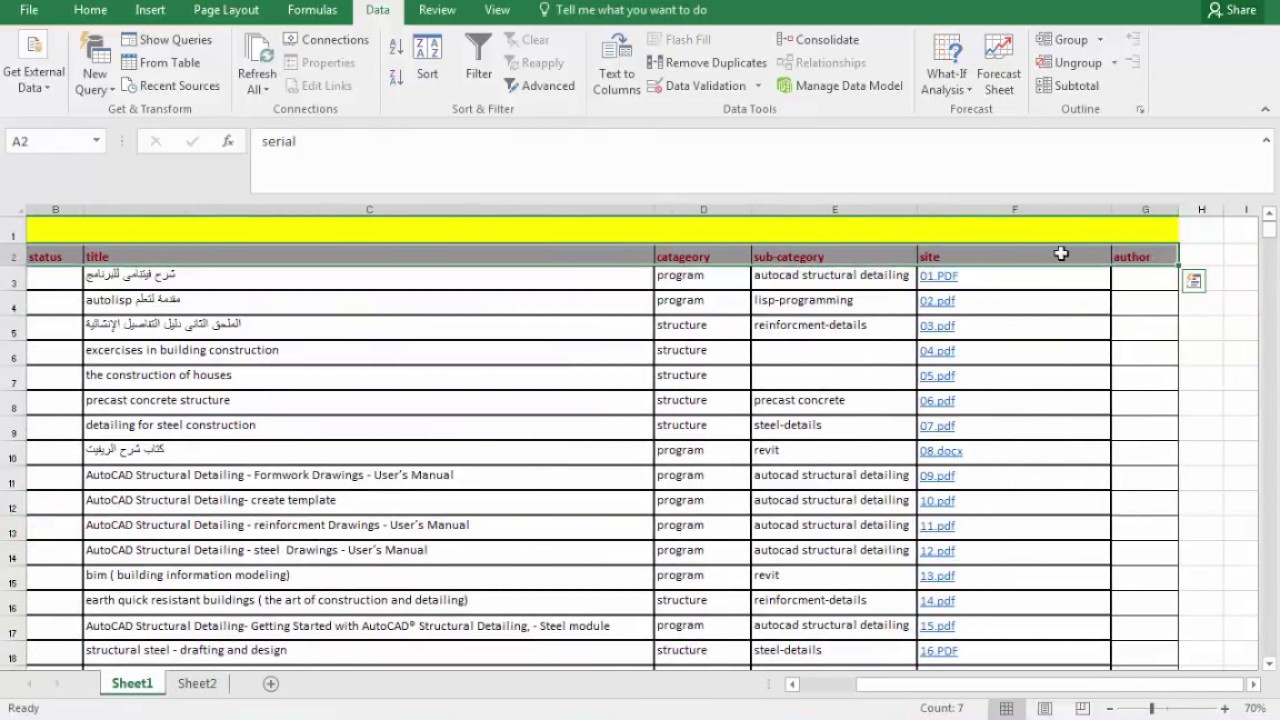This screenshot has height=720, width=1280.
Task: Click Recent Sources button
Action: click(171, 86)
